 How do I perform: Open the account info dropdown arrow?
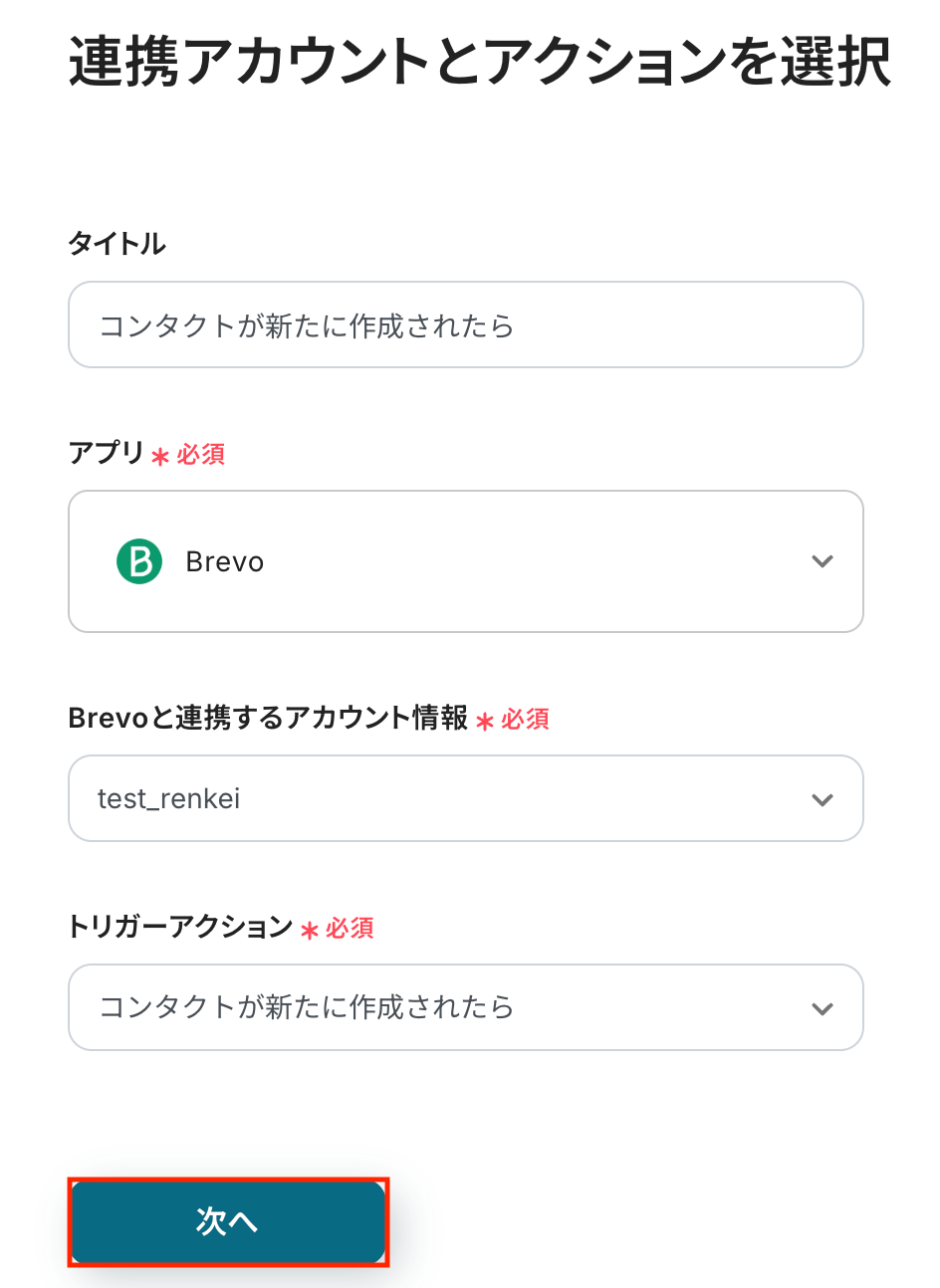[x=822, y=799]
